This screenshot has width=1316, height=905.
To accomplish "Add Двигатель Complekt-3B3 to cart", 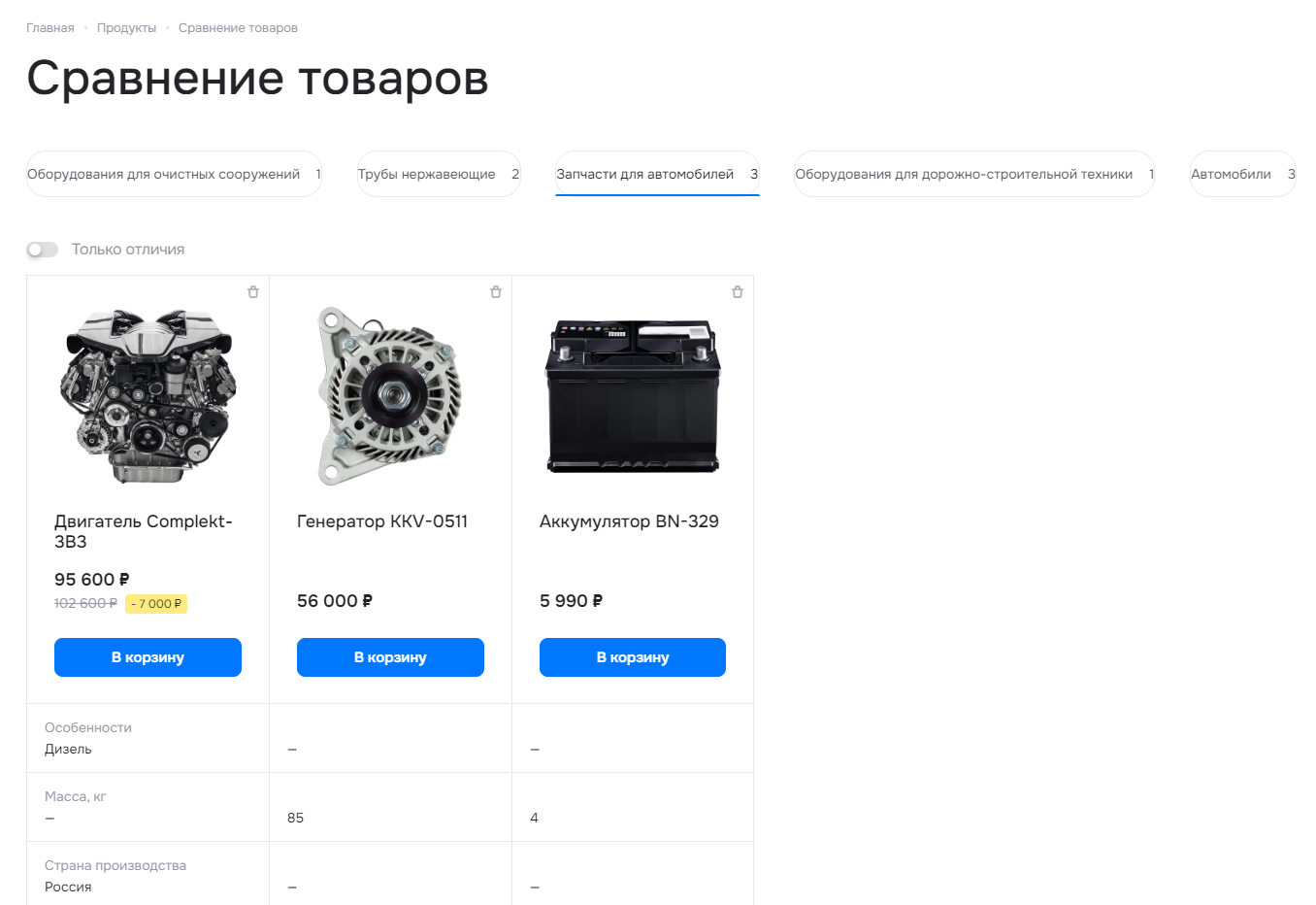I will pyautogui.click(x=148, y=657).
